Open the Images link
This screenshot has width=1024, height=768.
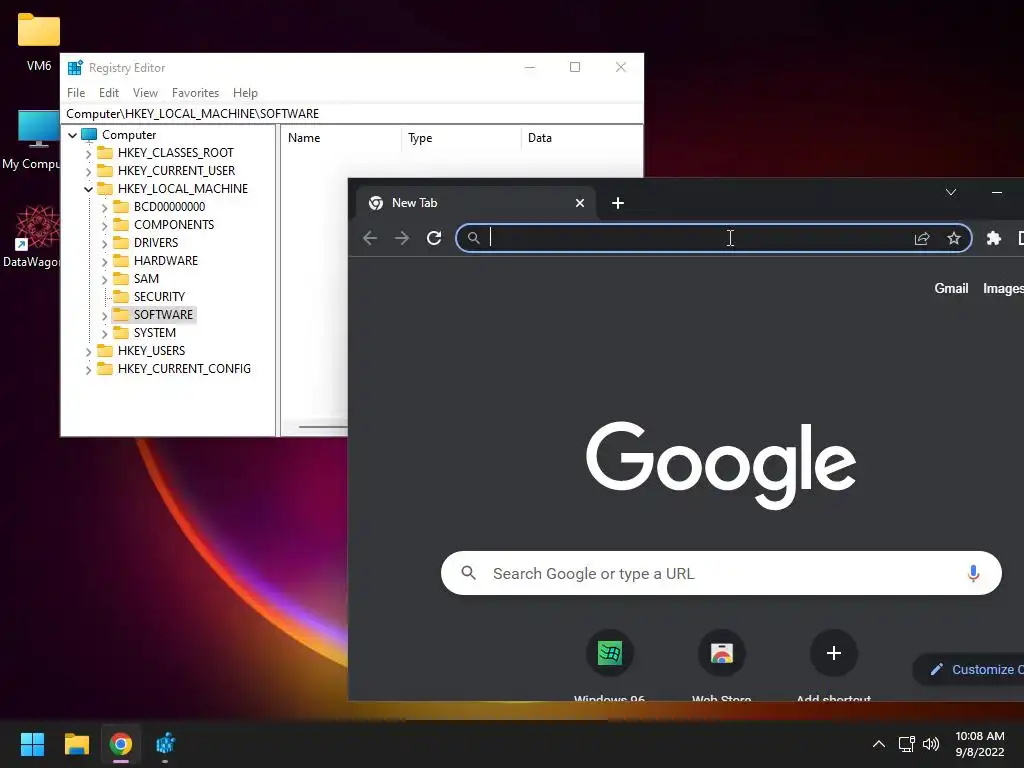click(1003, 288)
